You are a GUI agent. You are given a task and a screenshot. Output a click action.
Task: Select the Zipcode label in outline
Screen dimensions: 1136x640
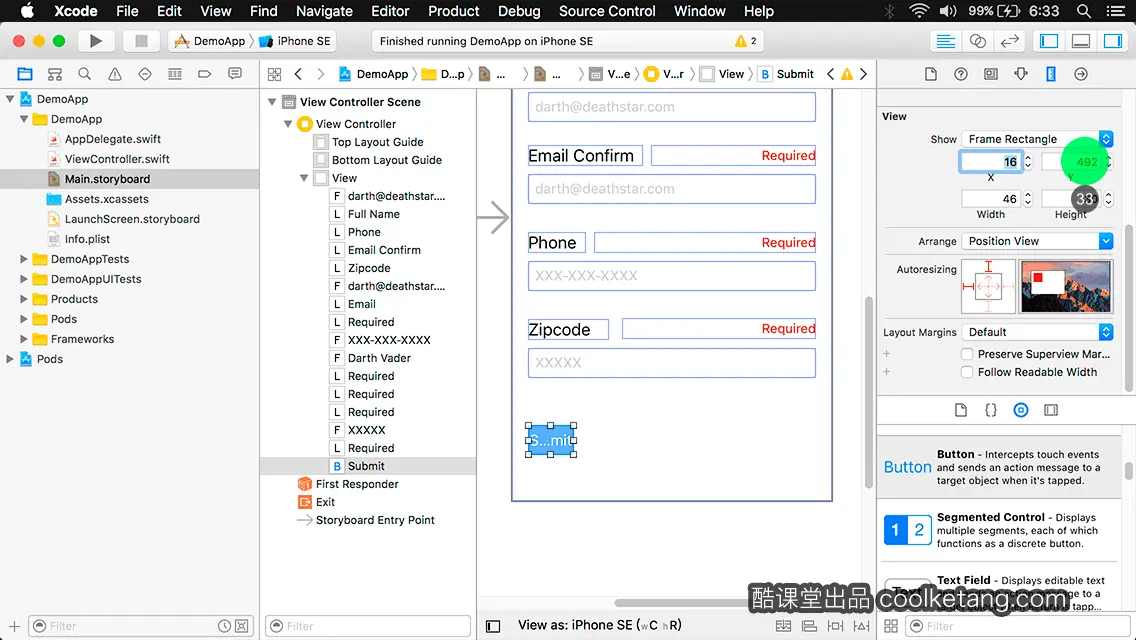(x=369, y=268)
